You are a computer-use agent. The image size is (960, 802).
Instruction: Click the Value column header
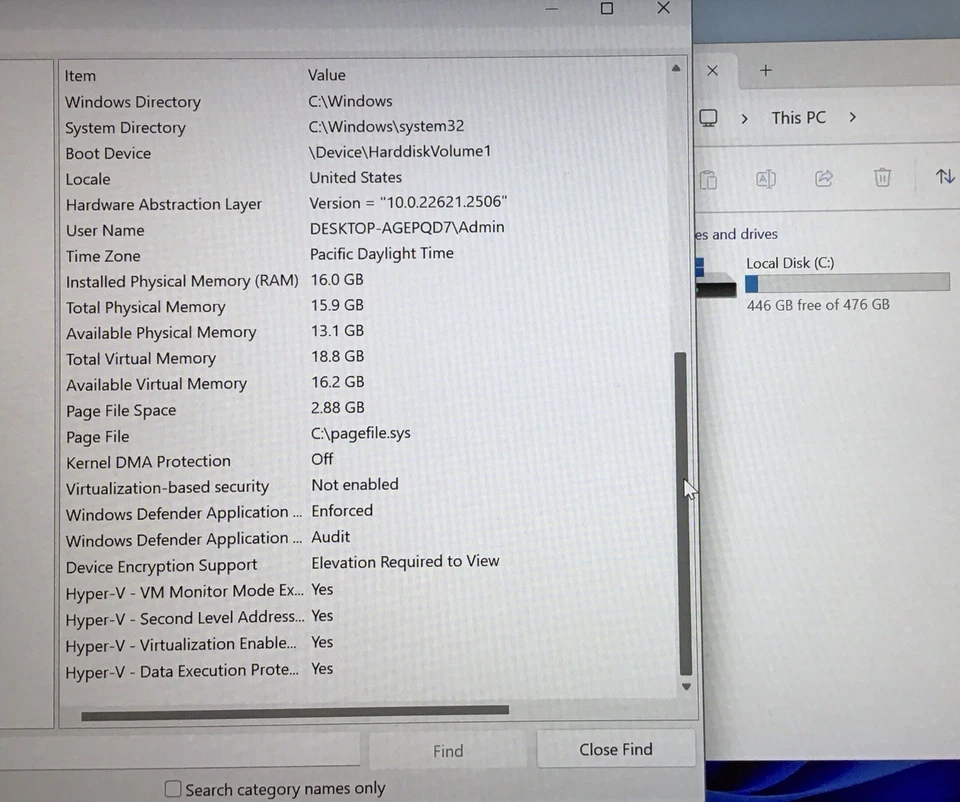327,75
